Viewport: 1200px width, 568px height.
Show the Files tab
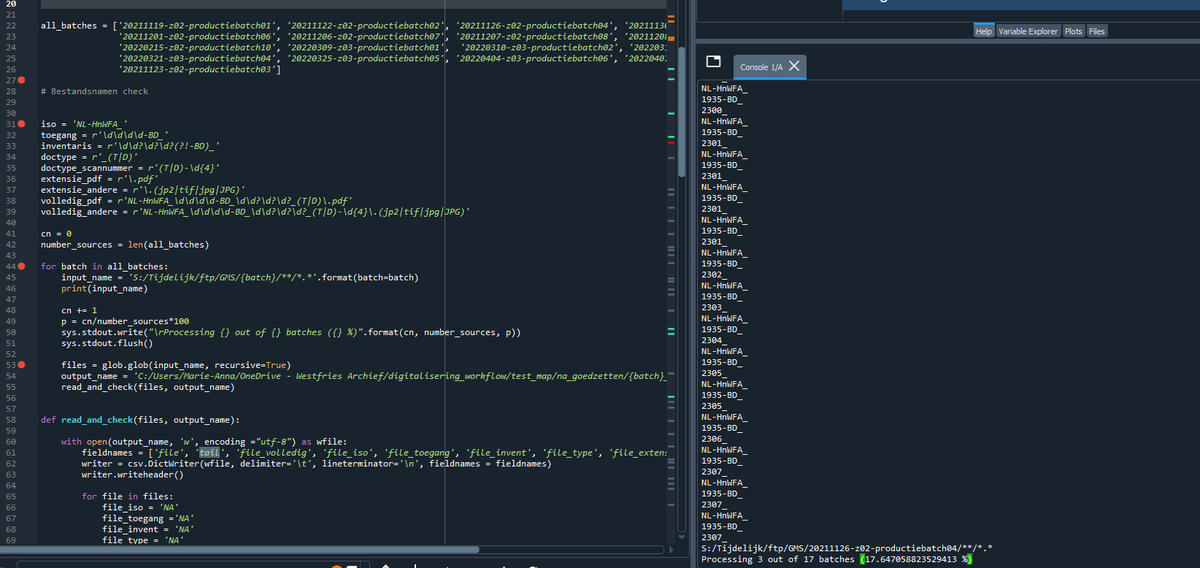click(1097, 31)
